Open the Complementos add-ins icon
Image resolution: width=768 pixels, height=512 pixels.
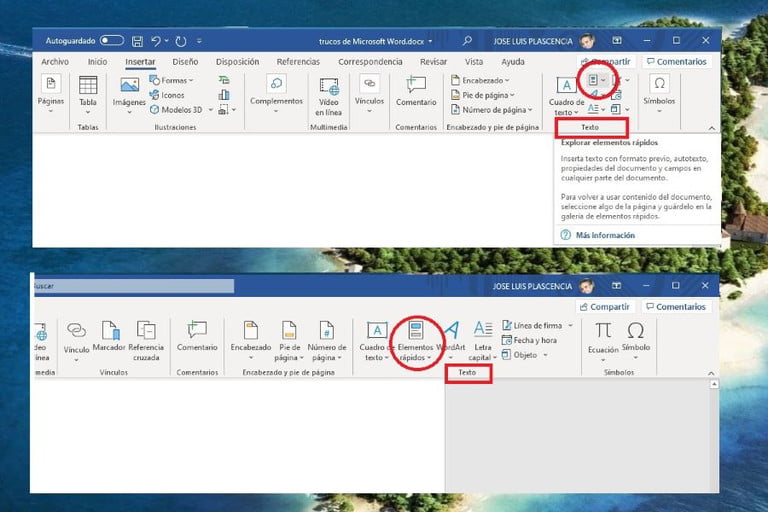[275, 84]
